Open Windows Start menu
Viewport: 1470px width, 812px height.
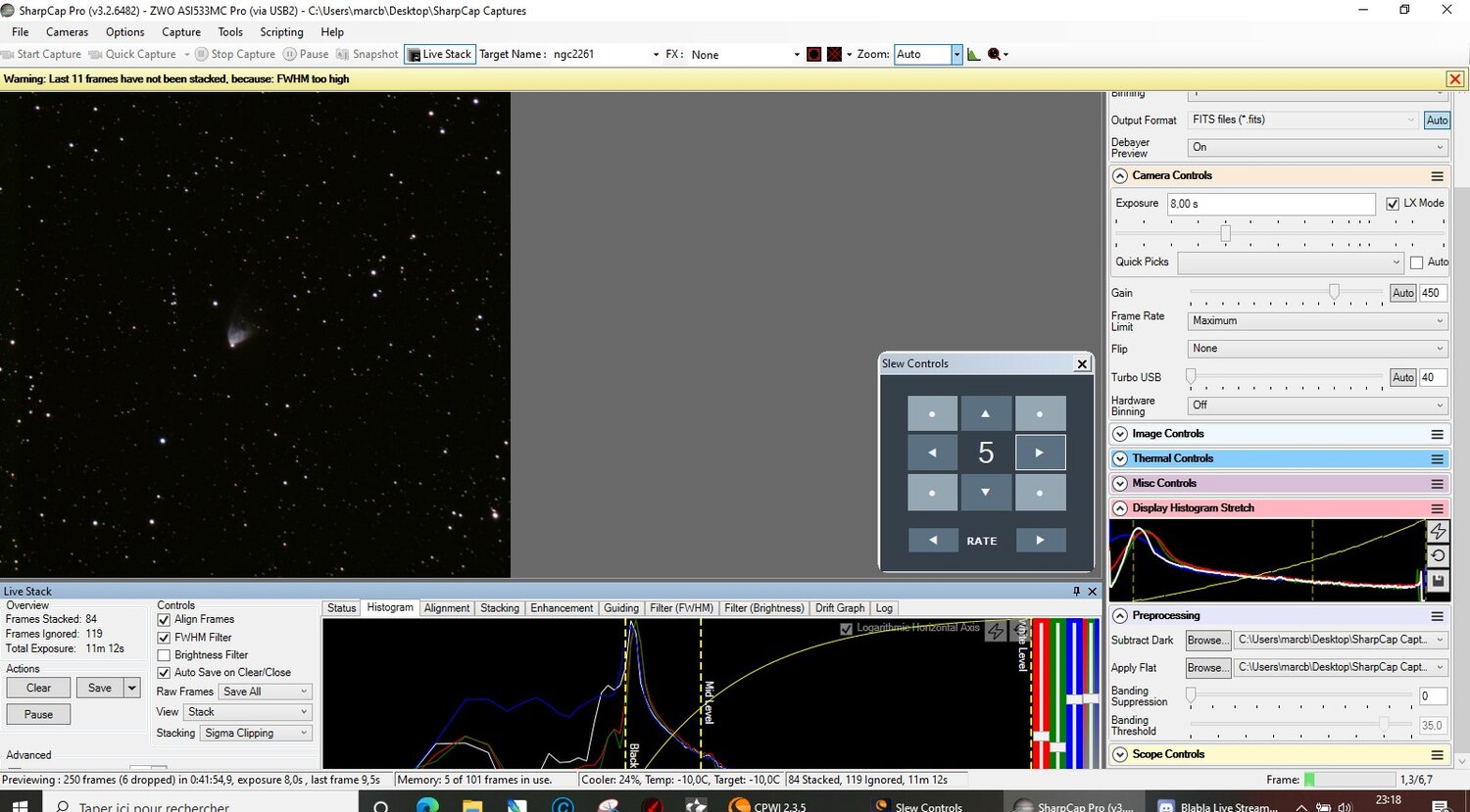pos(20,805)
